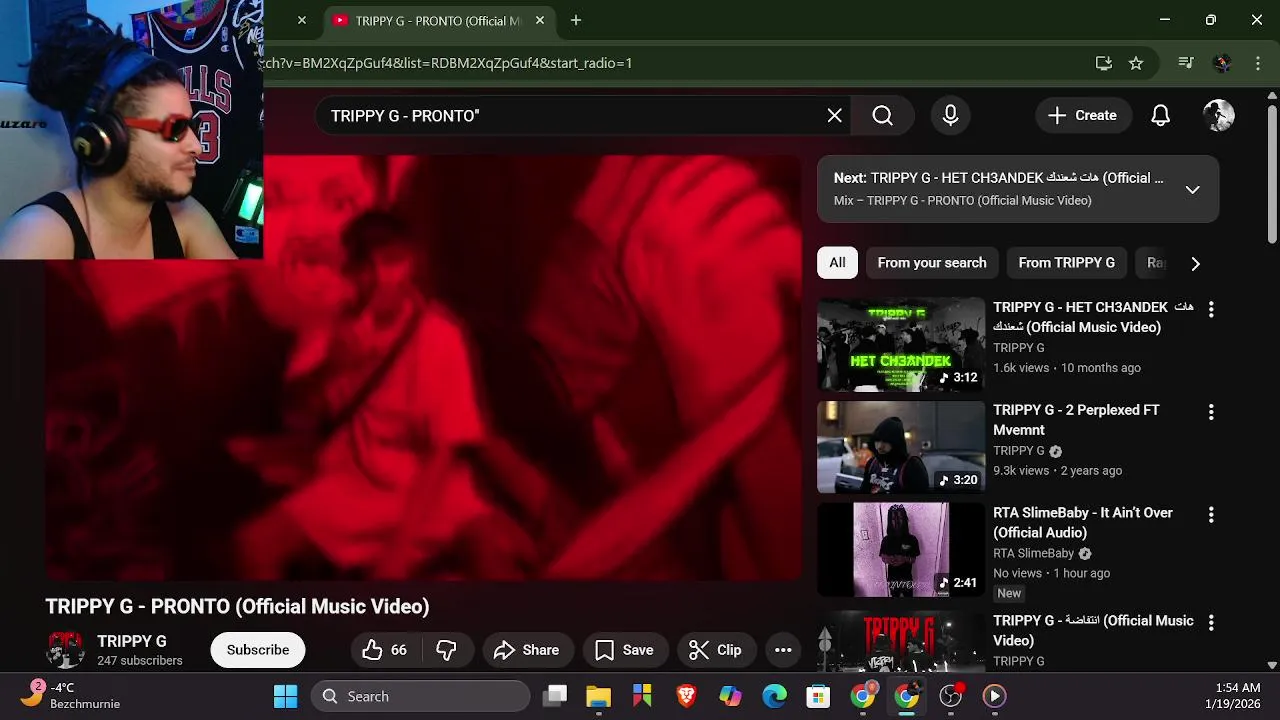Open RTA SlimeBaby channel name

click(1033, 553)
